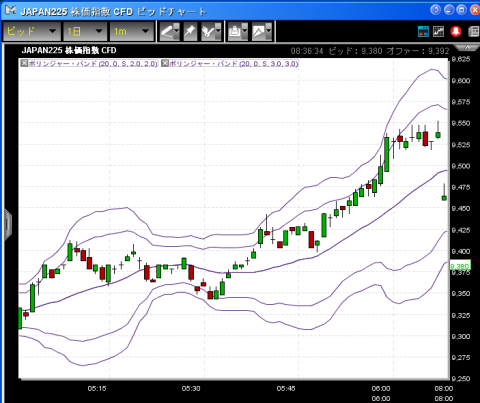Viewport: 480px width, 403px height.
Task: Click the 05:45 time axis label
Action: coord(286,388)
